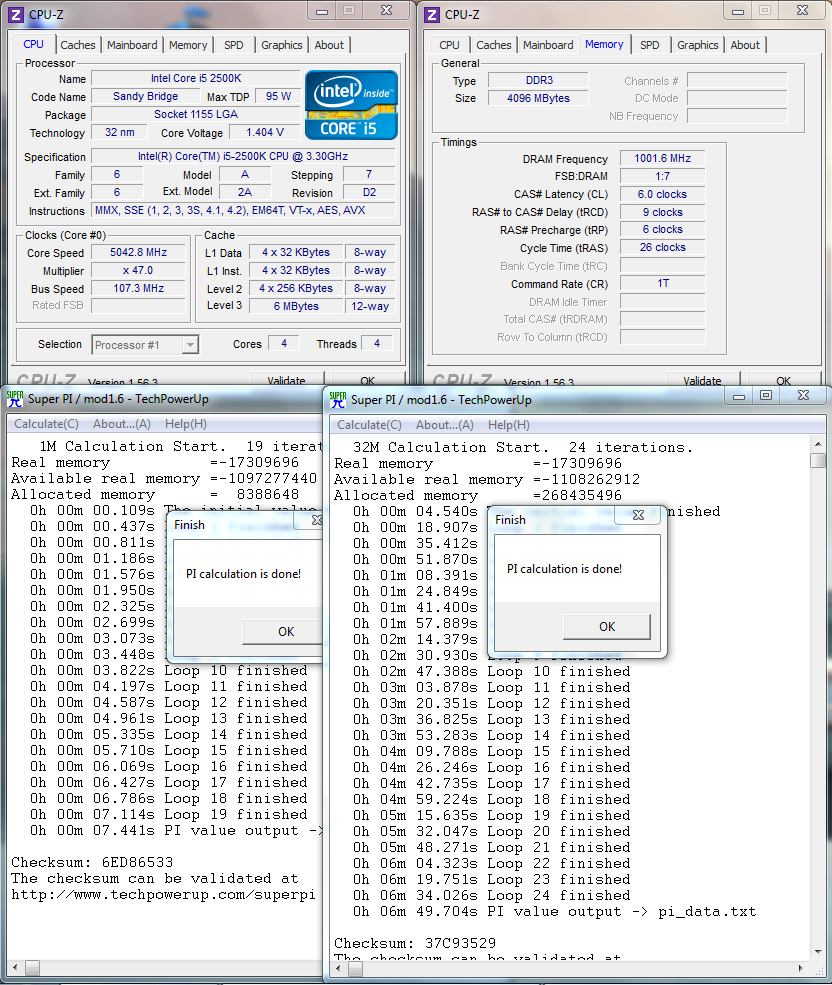Open About...(A) menu in the 1M Super PI window
The height and width of the screenshot is (985, 832).
[122, 424]
